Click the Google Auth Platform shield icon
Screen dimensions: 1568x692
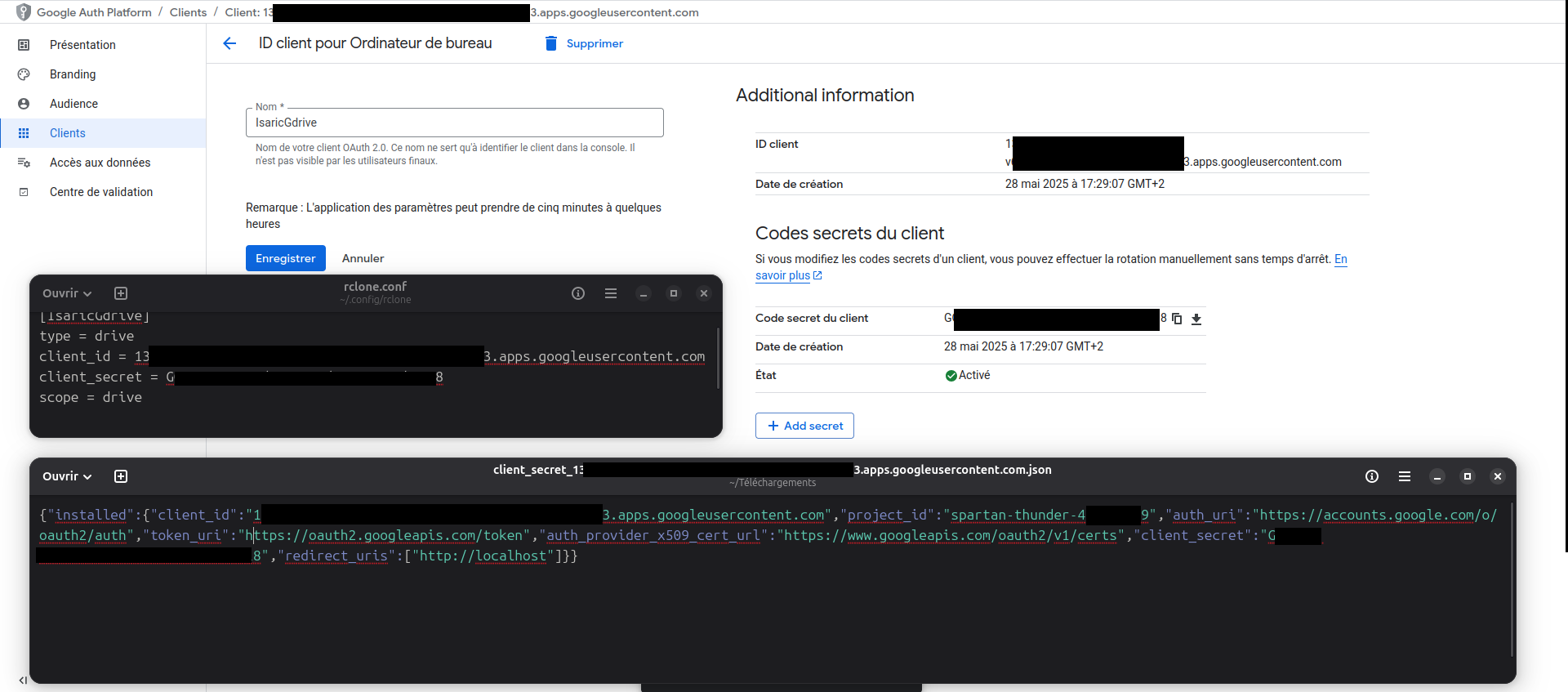pyautogui.click(x=24, y=12)
